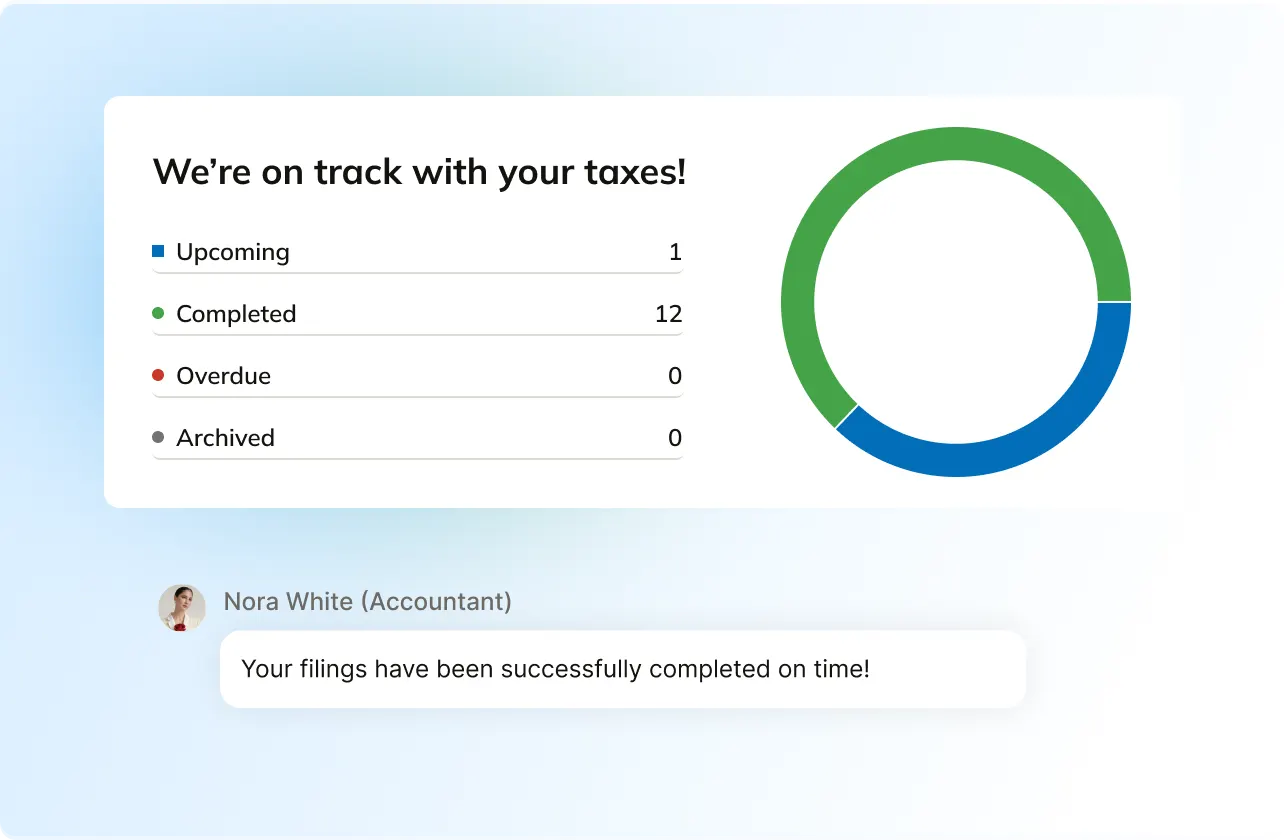Image resolution: width=1284 pixels, height=840 pixels.
Task: Select the Overdue status label
Action: click(x=223, y=376)
